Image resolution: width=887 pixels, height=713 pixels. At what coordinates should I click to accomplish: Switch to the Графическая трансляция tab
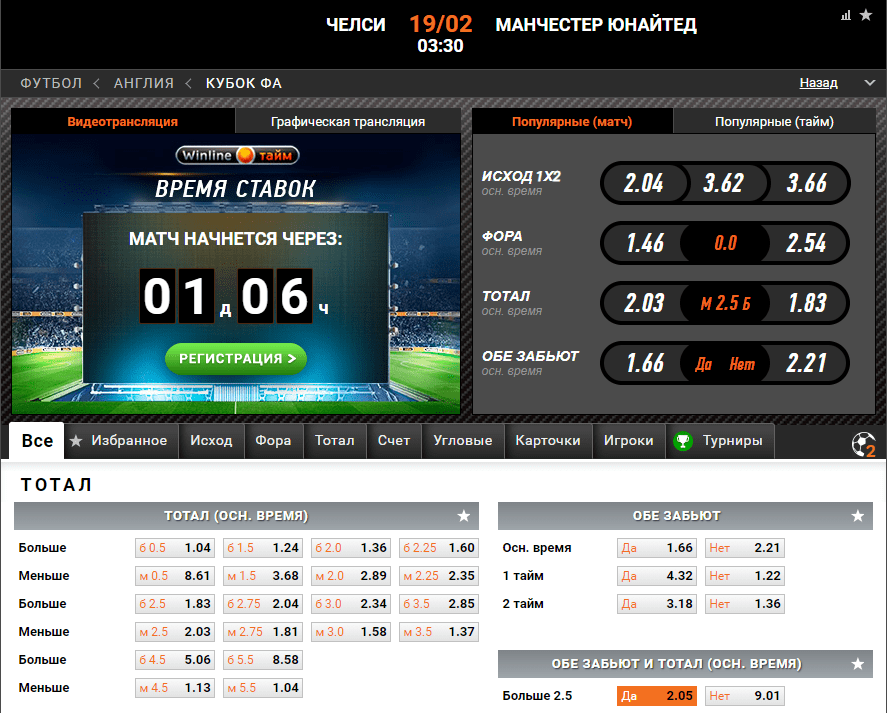(348, 121)
